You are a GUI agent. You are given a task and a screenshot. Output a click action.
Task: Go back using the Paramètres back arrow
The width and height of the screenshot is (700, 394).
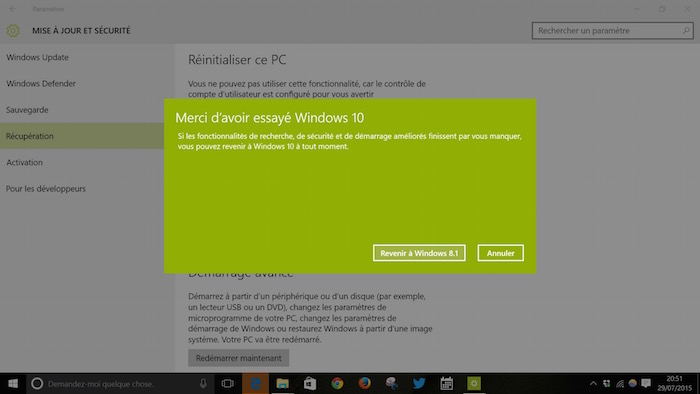point(12,9)
